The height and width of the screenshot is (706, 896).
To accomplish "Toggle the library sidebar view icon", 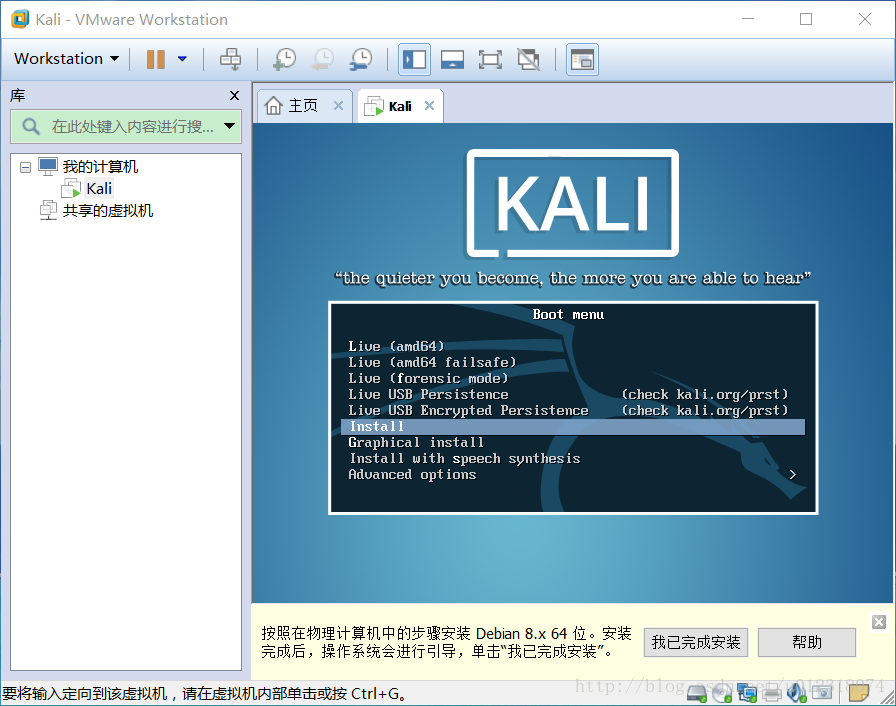I will pos(414,59).
